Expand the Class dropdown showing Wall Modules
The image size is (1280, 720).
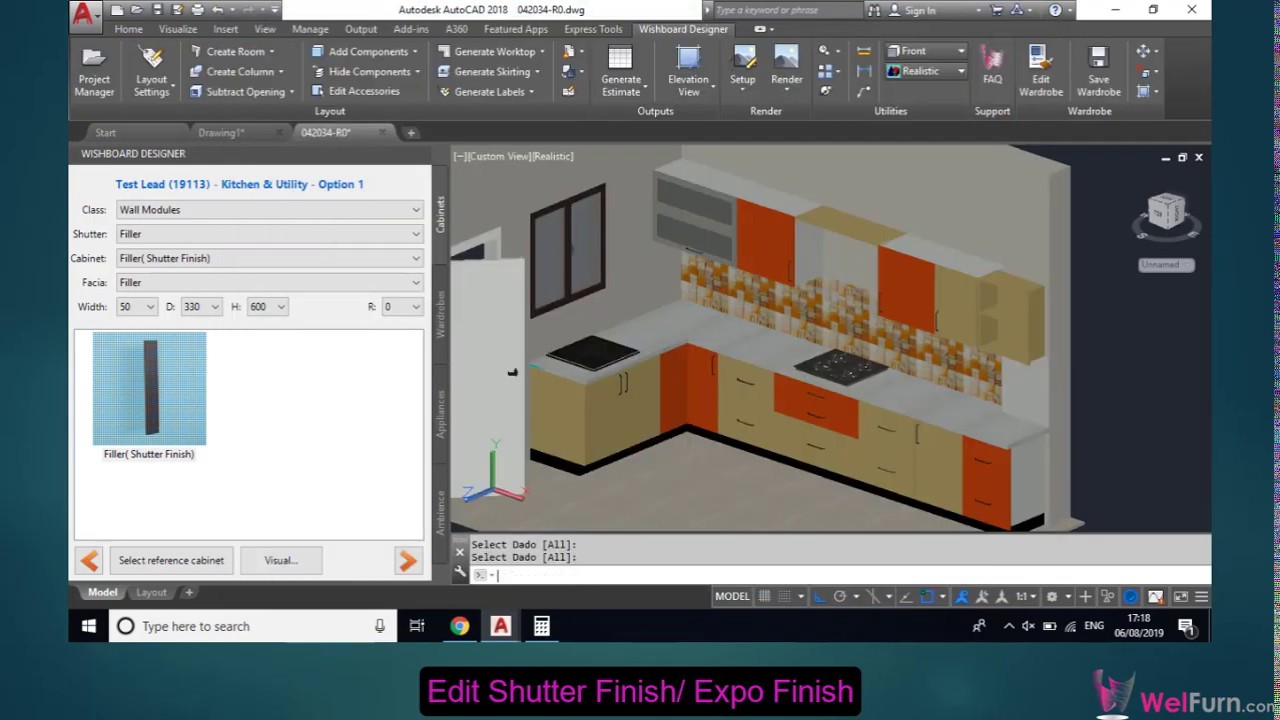(x=270, y=210)
